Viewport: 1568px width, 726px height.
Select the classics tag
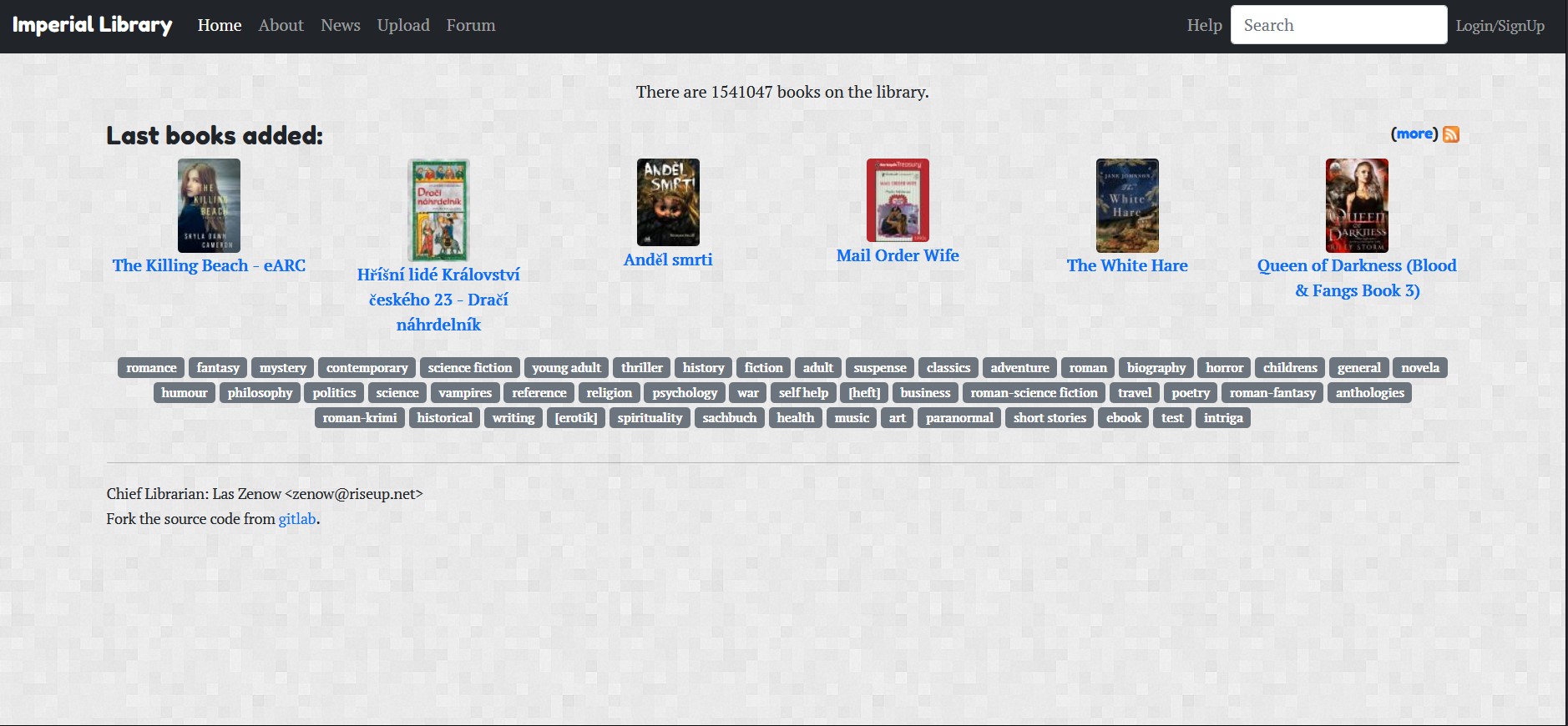pos(948,368)
